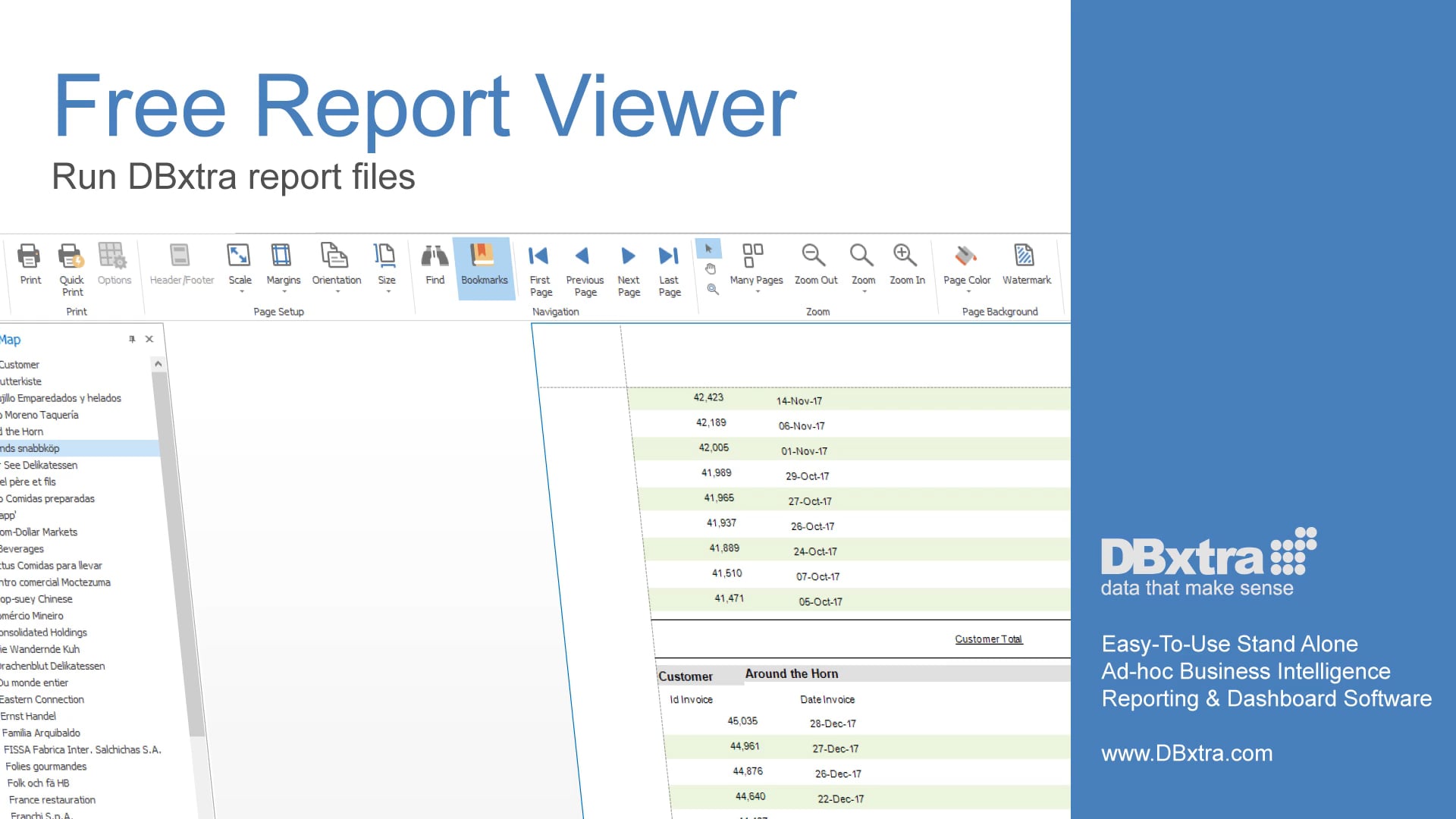Click the Watermark icon
This screenshot has height=819, width=1456.
1026,264
